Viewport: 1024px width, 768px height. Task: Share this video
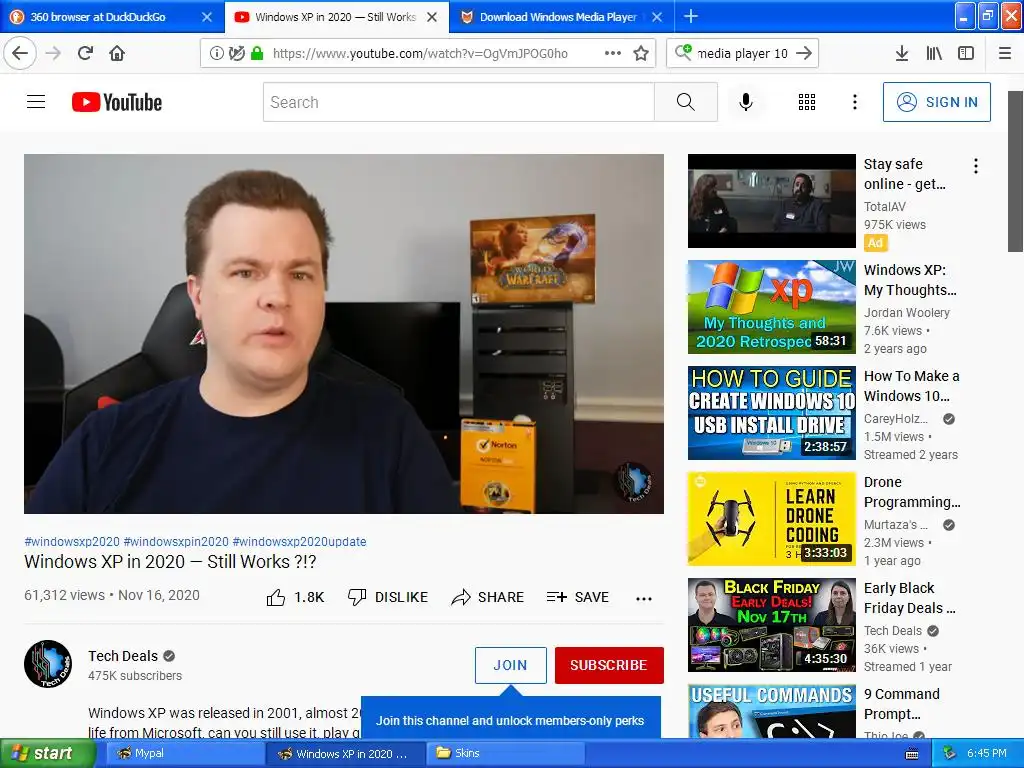pos(487,597)
